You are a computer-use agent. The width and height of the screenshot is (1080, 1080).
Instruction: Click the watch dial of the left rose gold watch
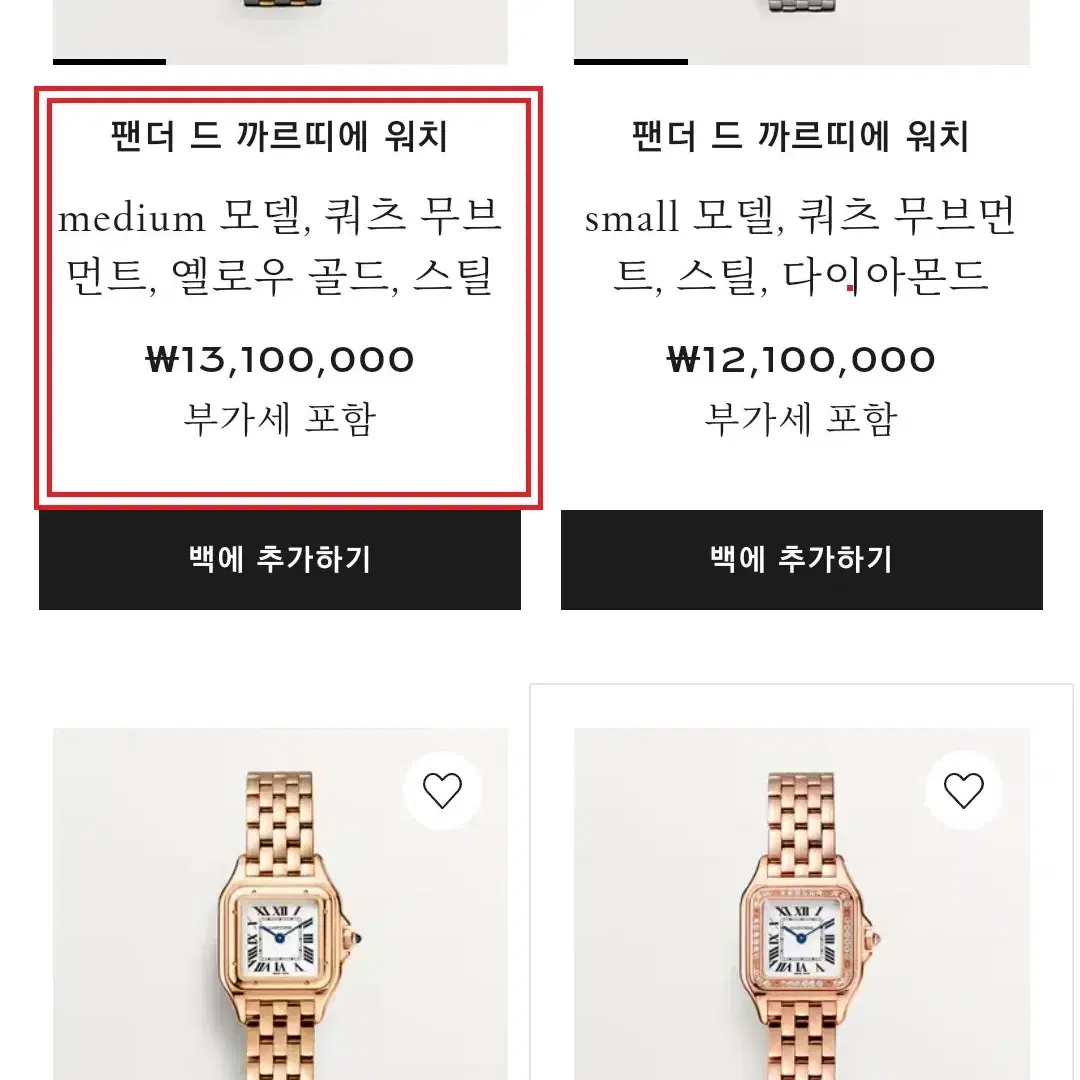tap(280, 938)
